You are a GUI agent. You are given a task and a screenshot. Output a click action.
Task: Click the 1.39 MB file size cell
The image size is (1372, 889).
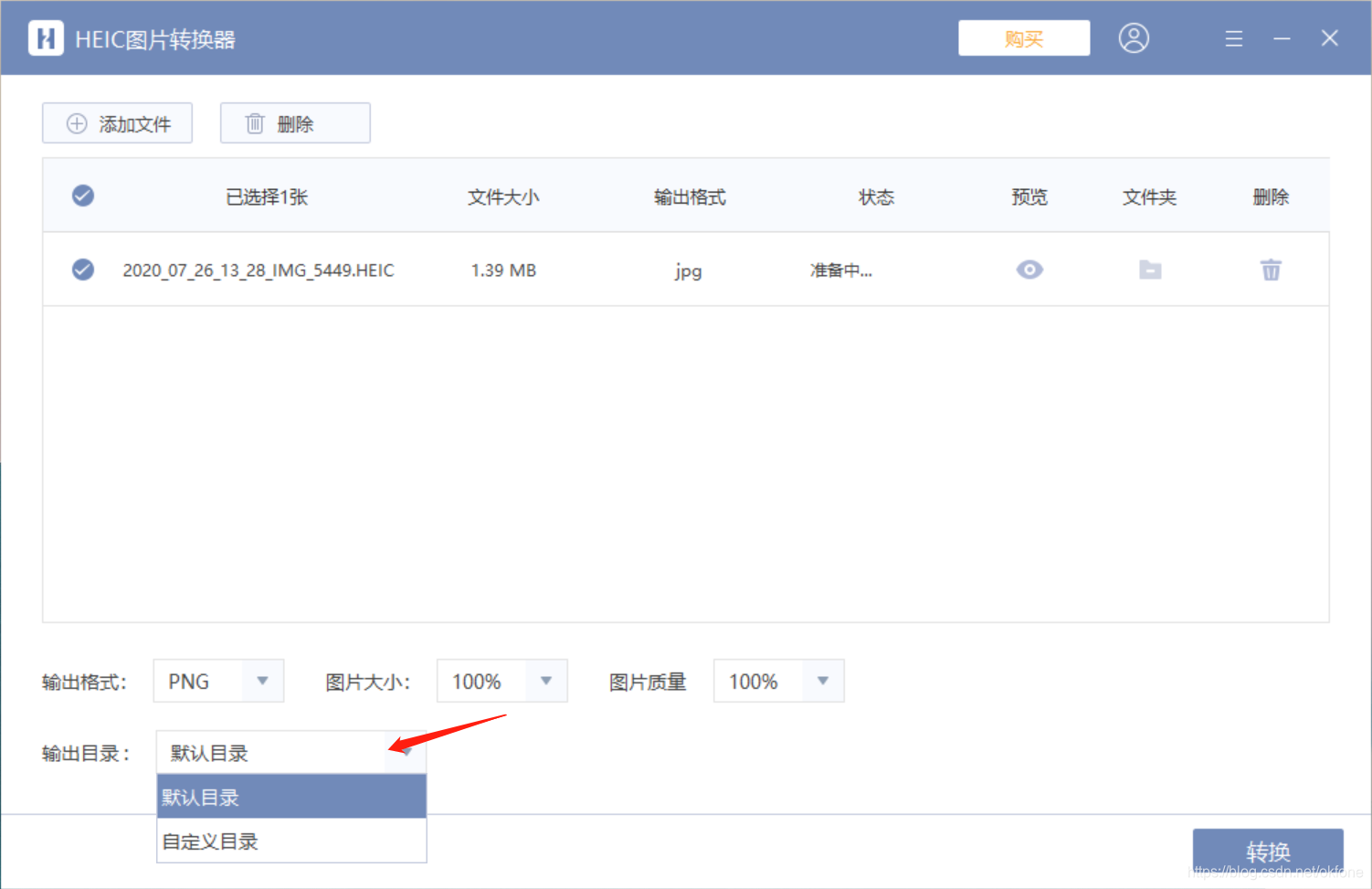pyautogui.click(x=503, y=270)
